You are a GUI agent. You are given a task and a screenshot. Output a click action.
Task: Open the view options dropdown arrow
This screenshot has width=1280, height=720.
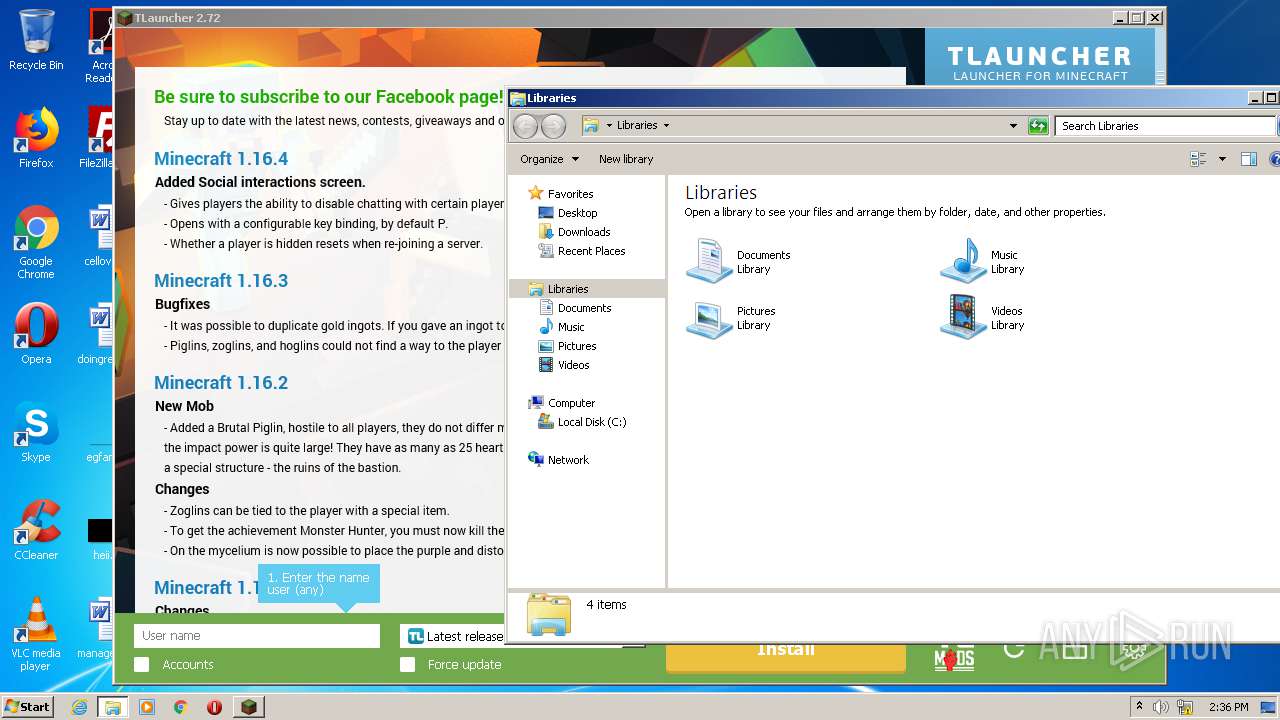click(x=1222, y=159)
